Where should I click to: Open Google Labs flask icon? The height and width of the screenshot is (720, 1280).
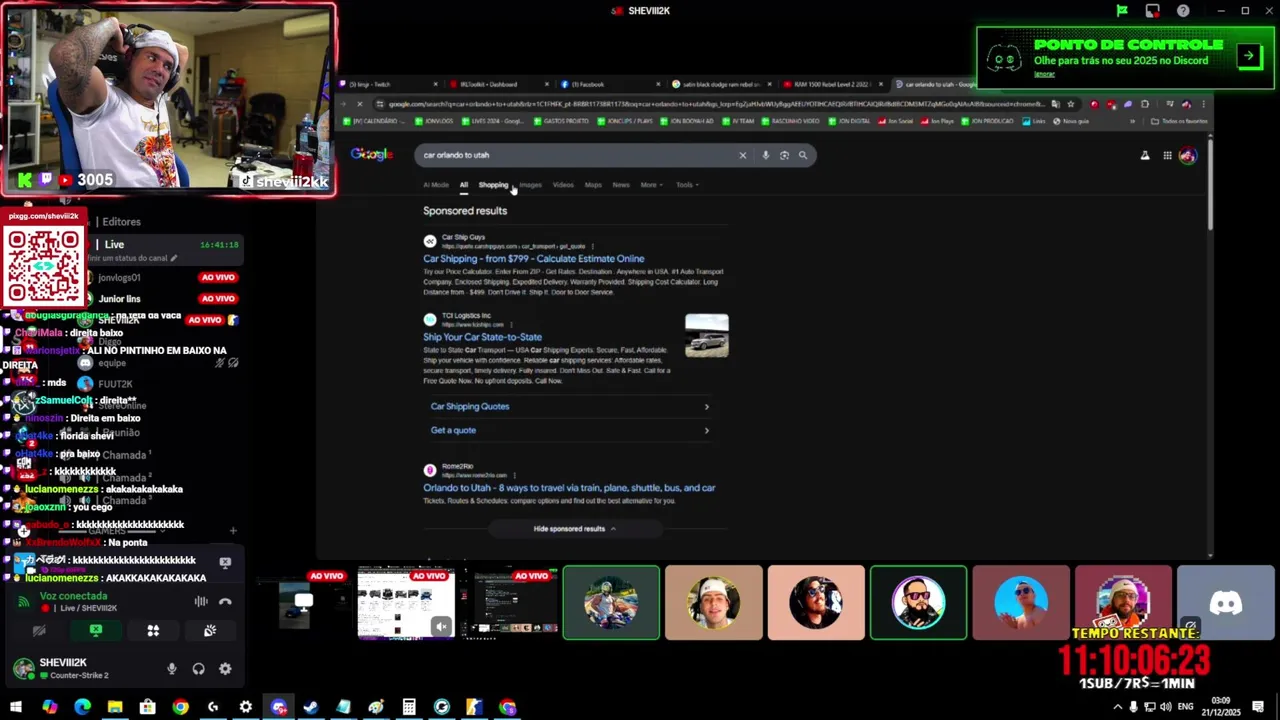coord(1145,155)
